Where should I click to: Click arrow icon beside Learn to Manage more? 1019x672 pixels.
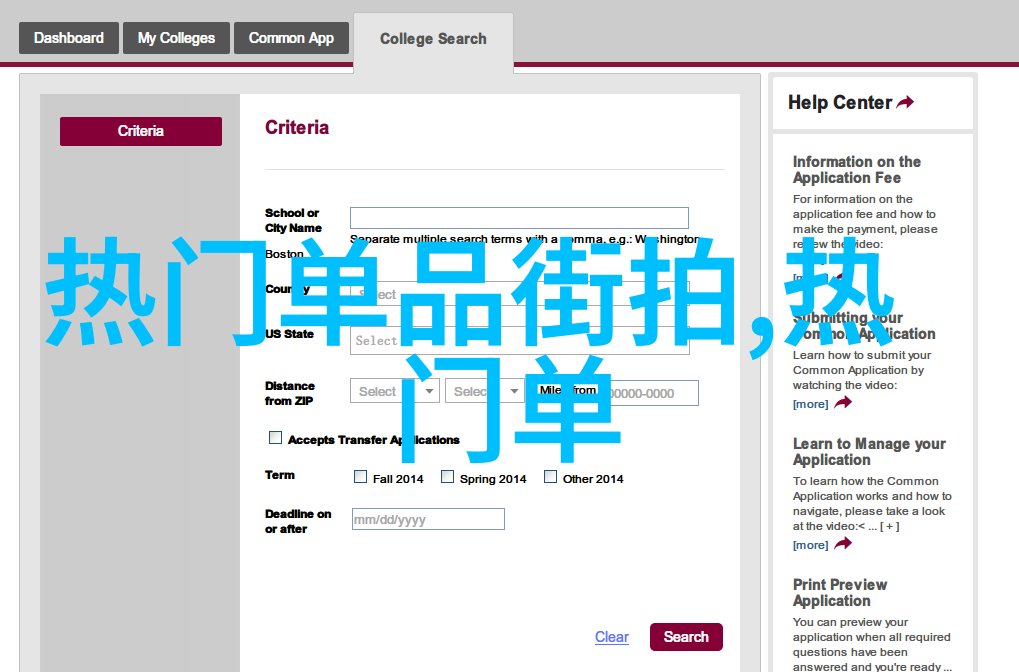point(843,543)
